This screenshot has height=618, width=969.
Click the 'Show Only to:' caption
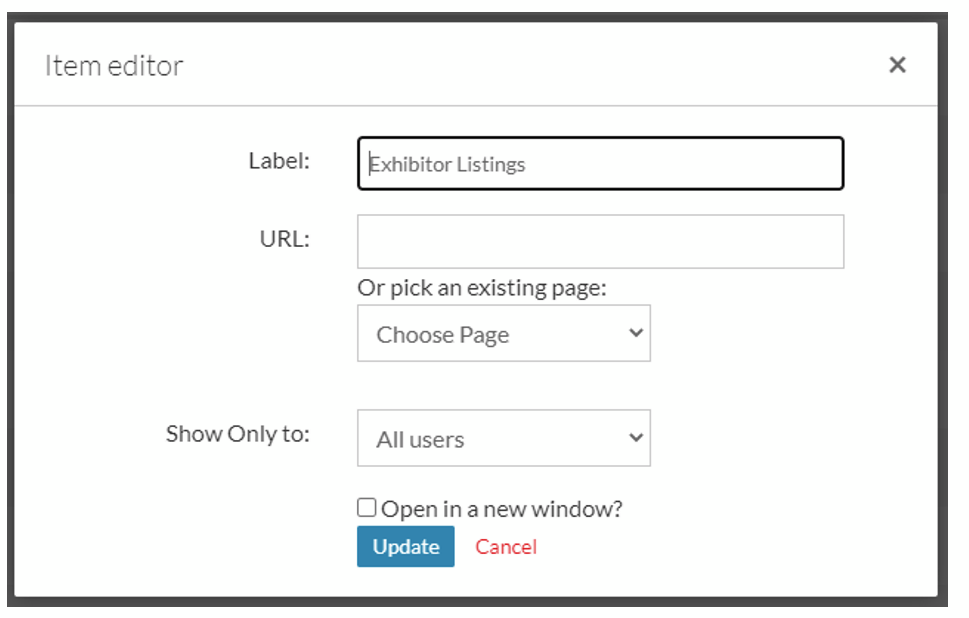pyautogui.click(x=237, y=434)
